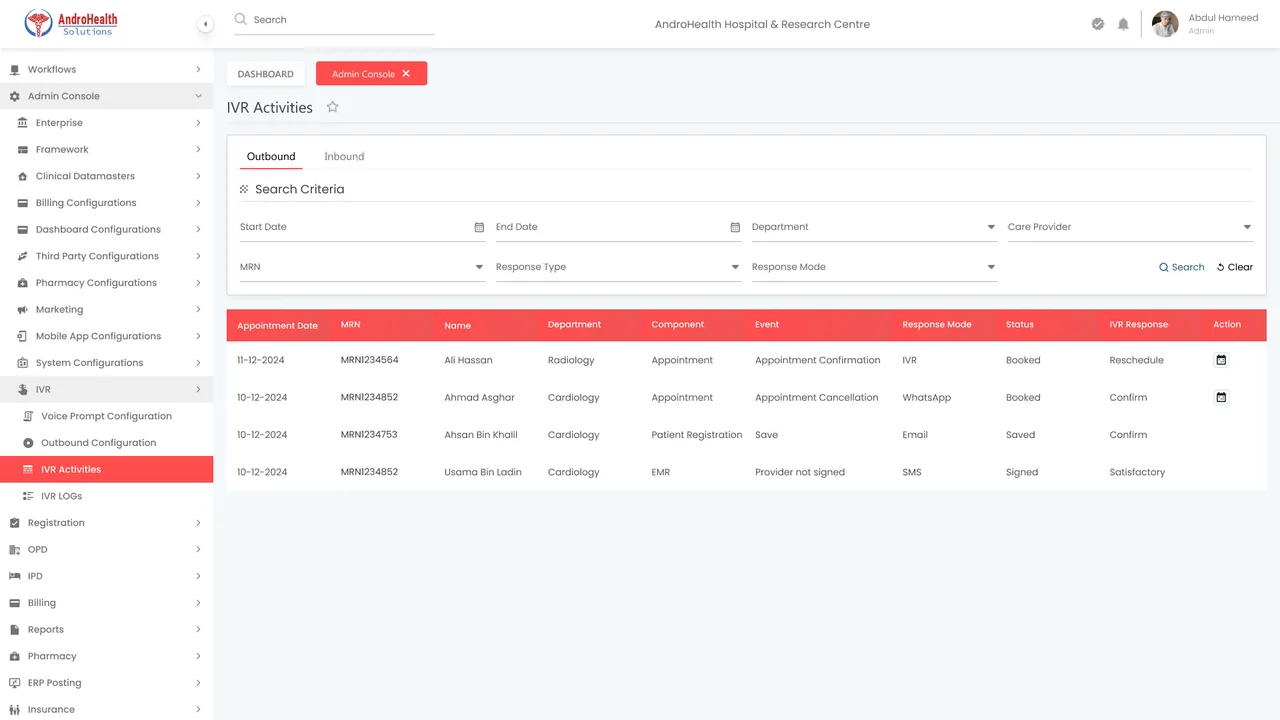Click the Workflows sidebar icon
1280x720 pixels.
click(14, 69)
